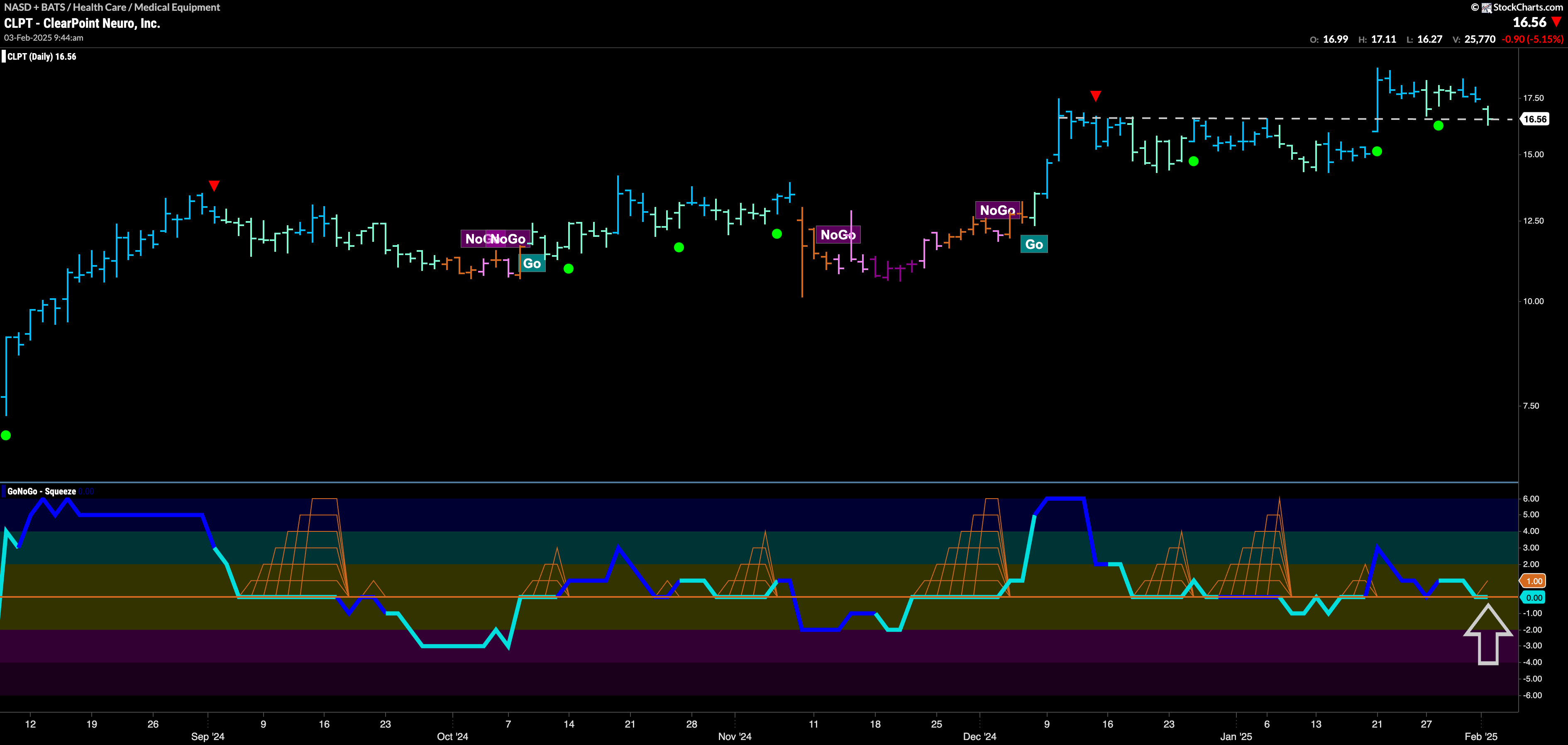This screenshot has height=745, width=1568.
Task: Click the NoGo signal label in November
Action: [x=838, y=235]
